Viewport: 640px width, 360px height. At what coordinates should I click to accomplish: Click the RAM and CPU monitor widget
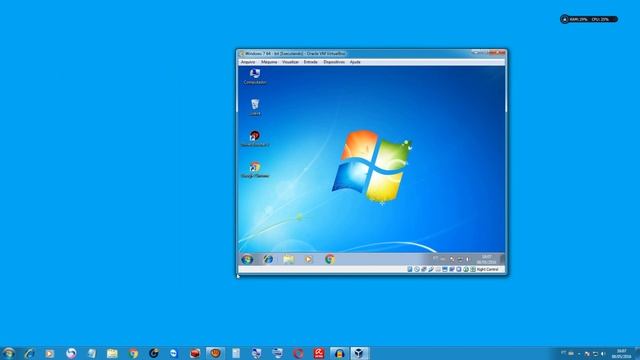click(x=589, y=19)
